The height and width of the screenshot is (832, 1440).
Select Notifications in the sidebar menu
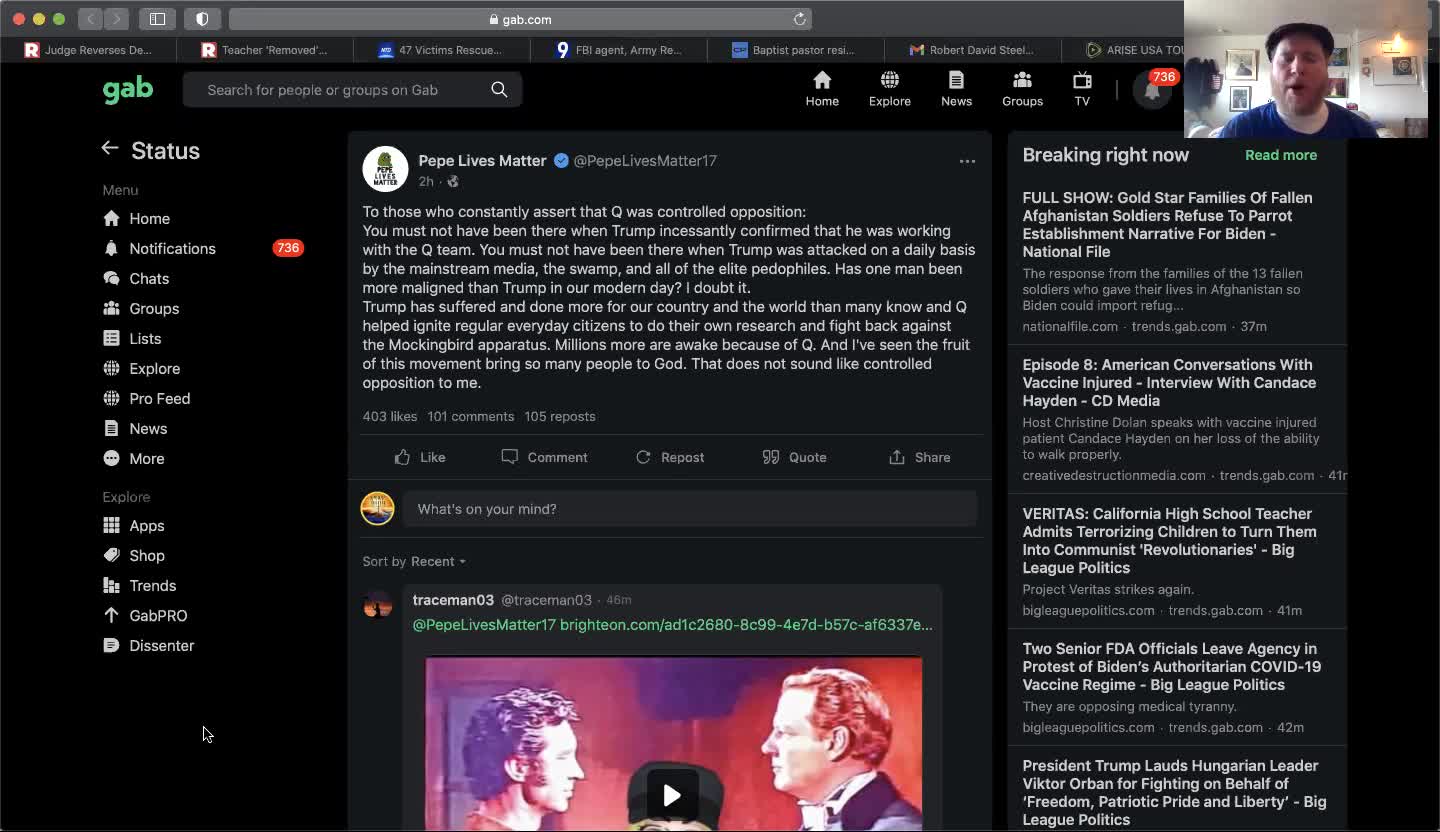tap(160, 248)
